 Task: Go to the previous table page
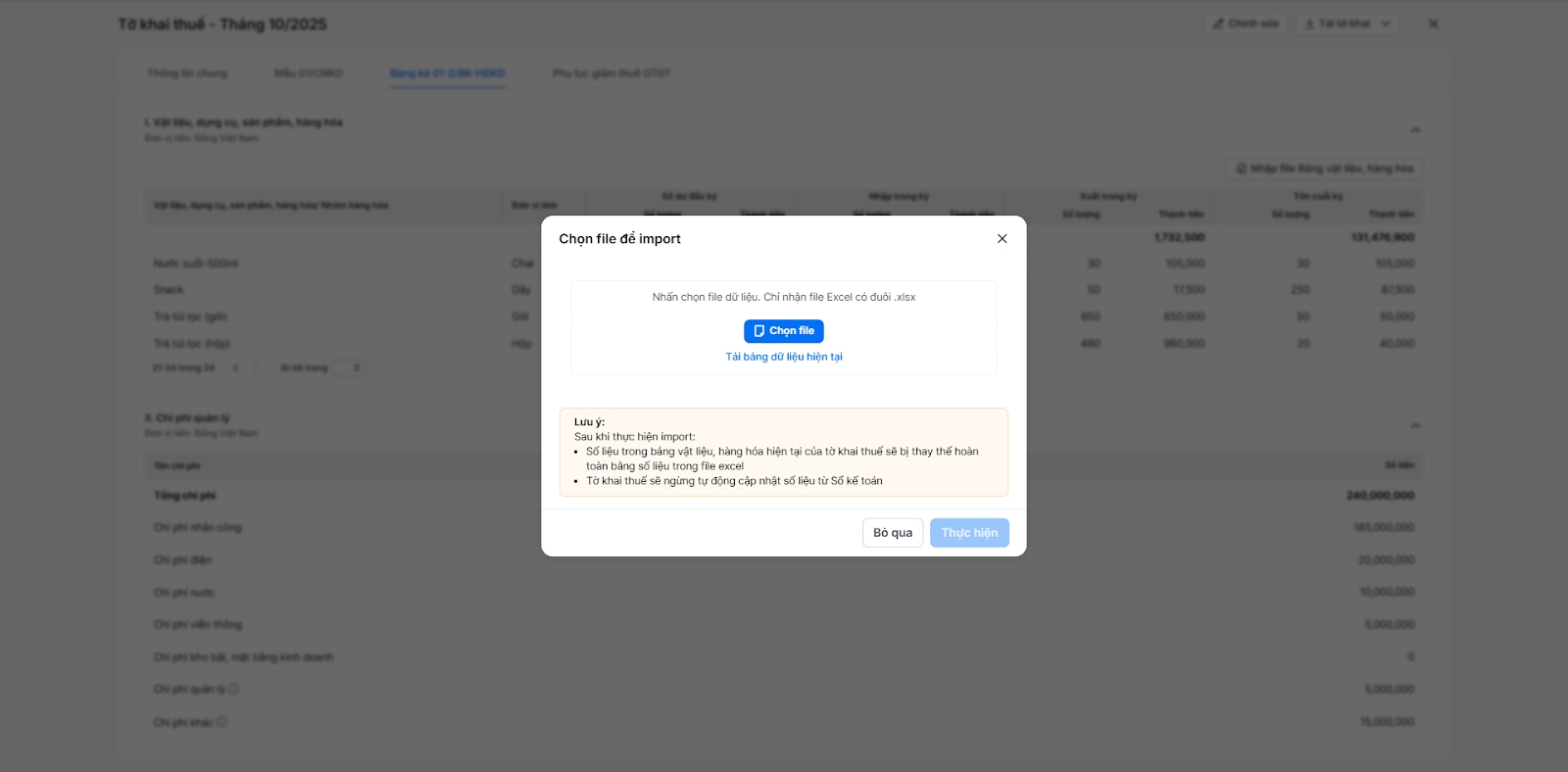point(235,368)
